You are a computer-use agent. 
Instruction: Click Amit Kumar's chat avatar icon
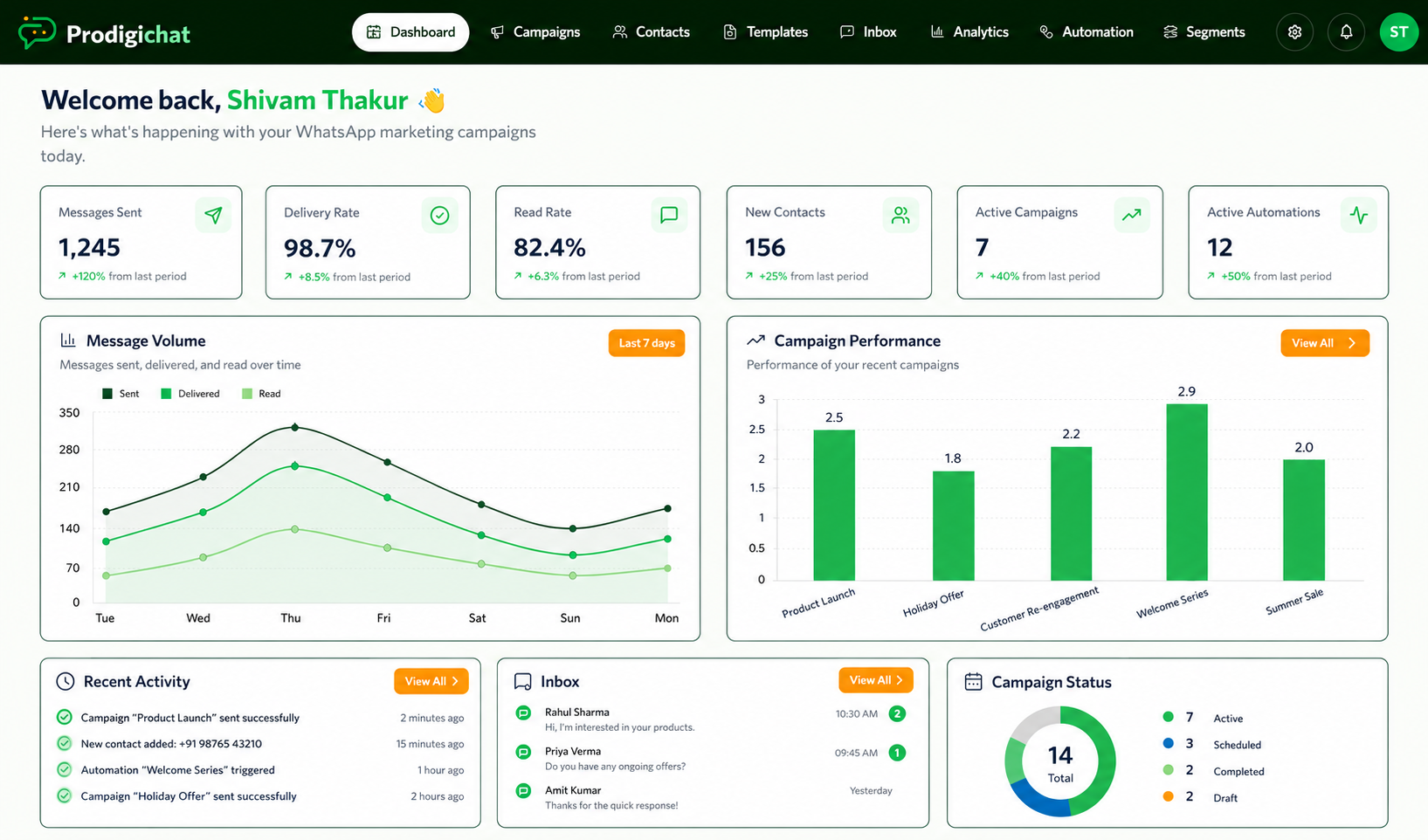click(x=523, y=790)
